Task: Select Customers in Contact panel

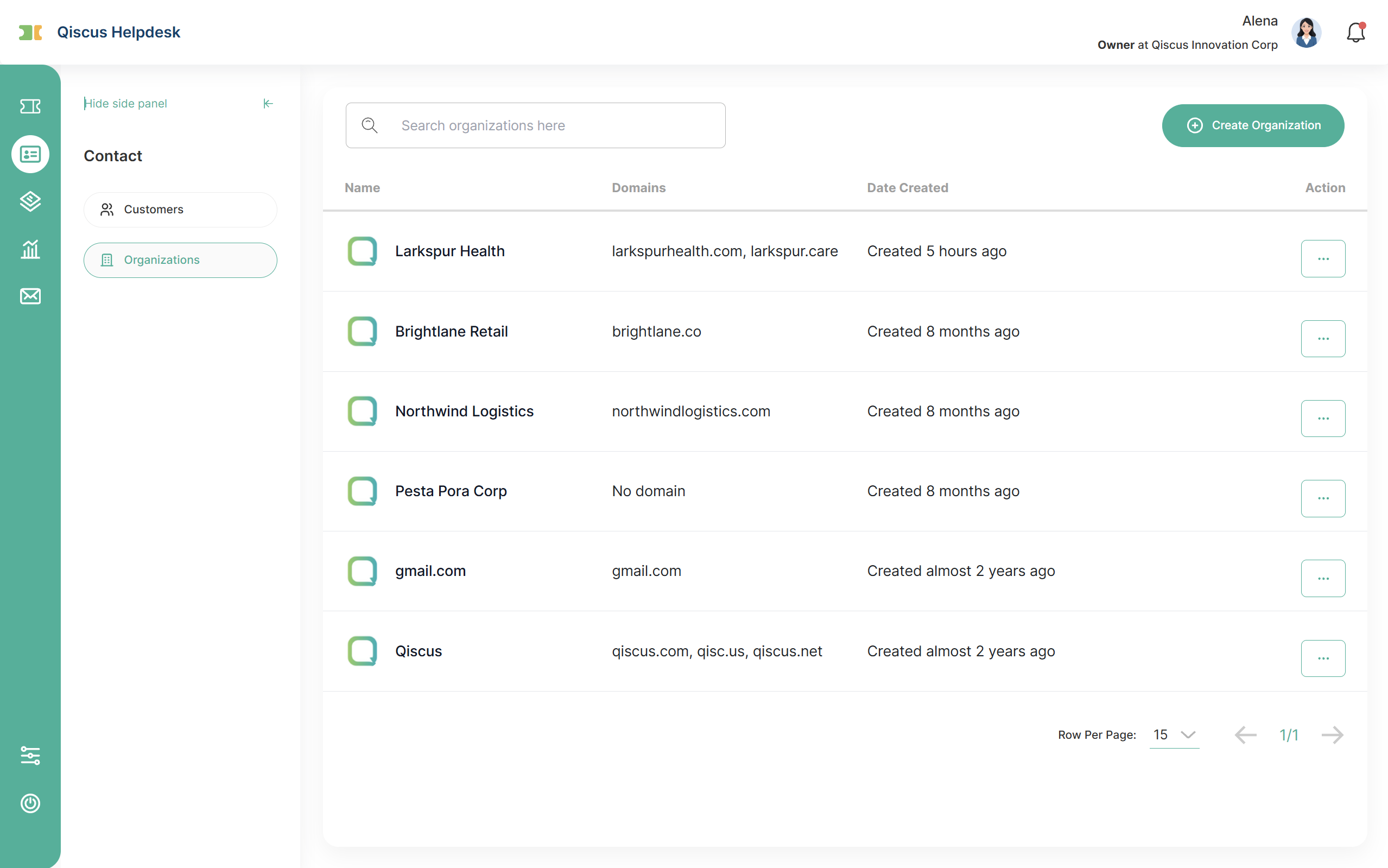Action: (180, 210)
